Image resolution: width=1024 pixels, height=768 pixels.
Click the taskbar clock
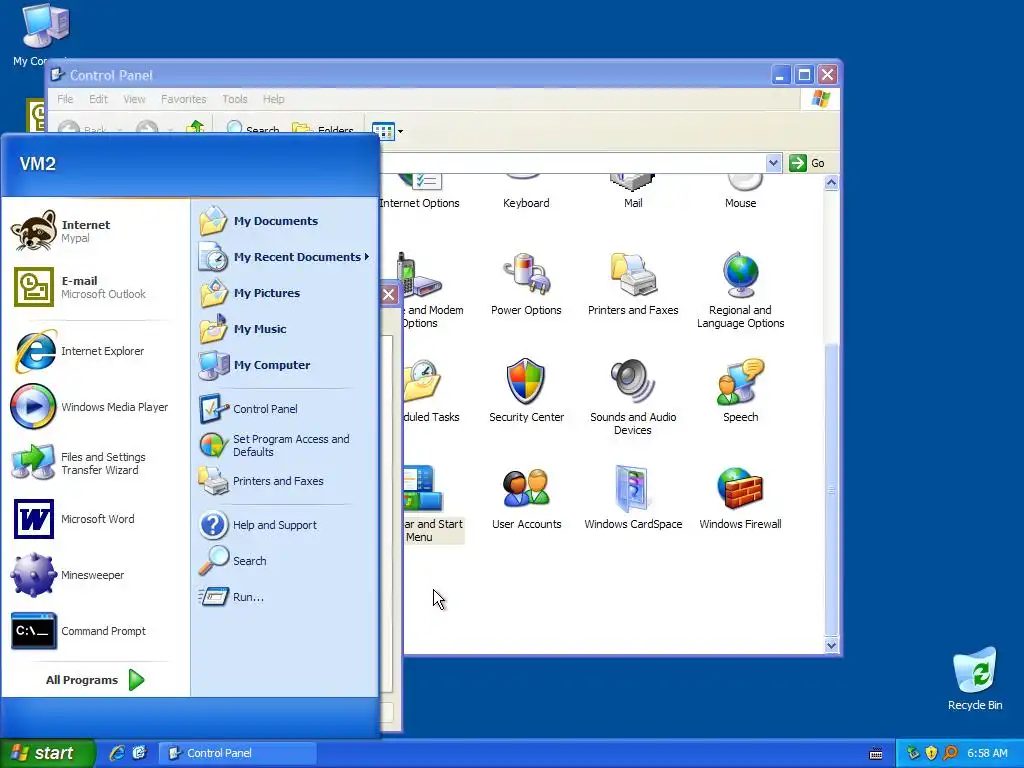[x=987, y=753]
